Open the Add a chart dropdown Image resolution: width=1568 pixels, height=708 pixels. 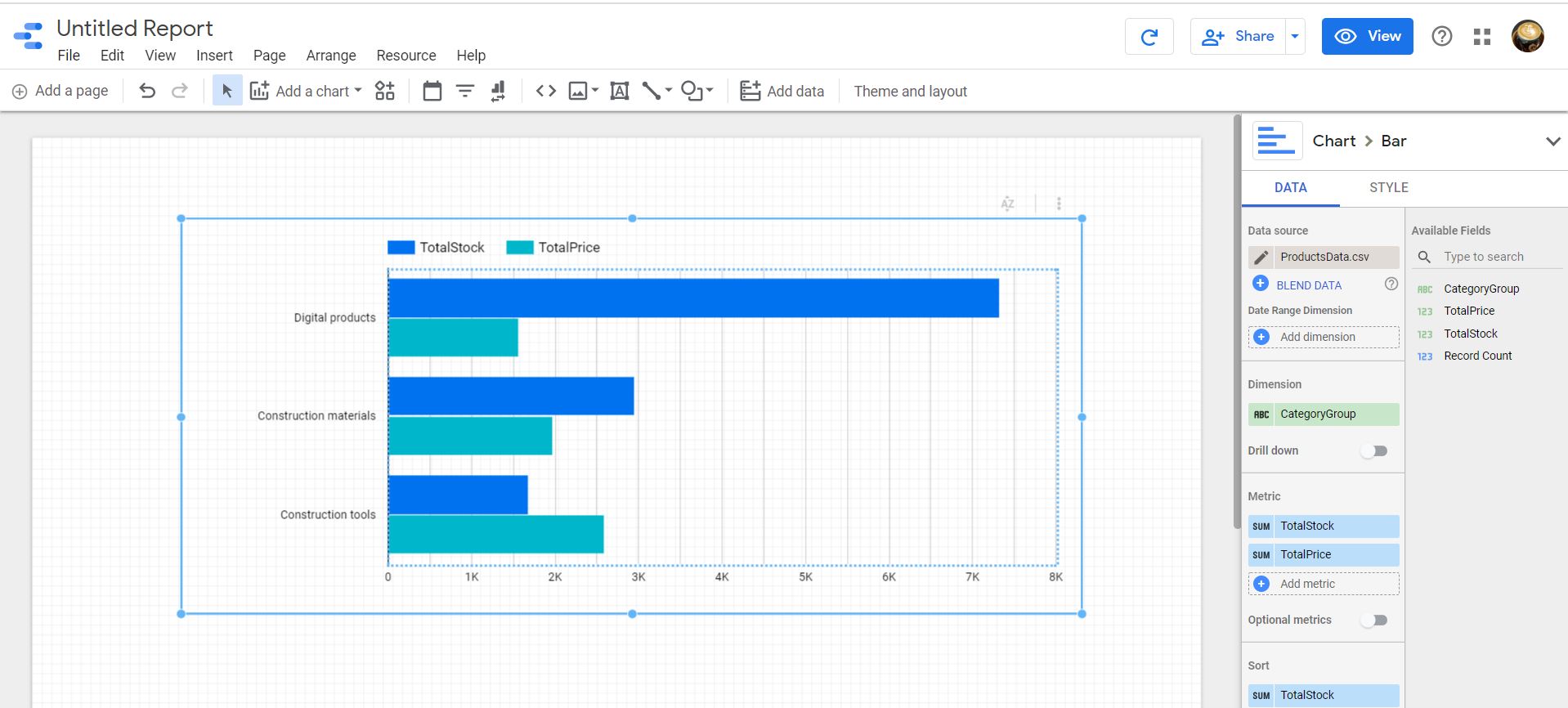pos(306,91)
